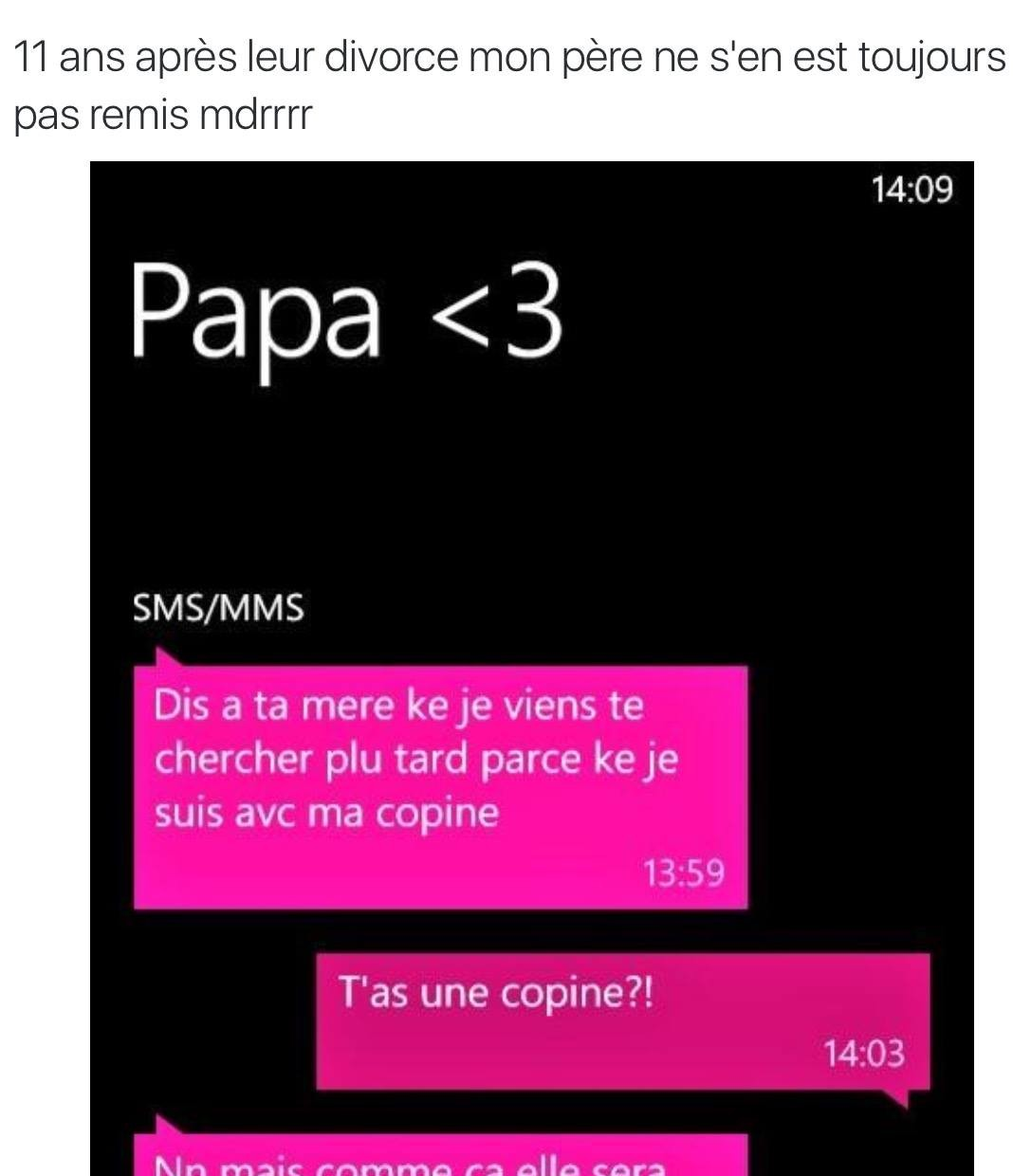Tap the Papa <3 contact name
Screen dimensions: 1013x1176
346,311
